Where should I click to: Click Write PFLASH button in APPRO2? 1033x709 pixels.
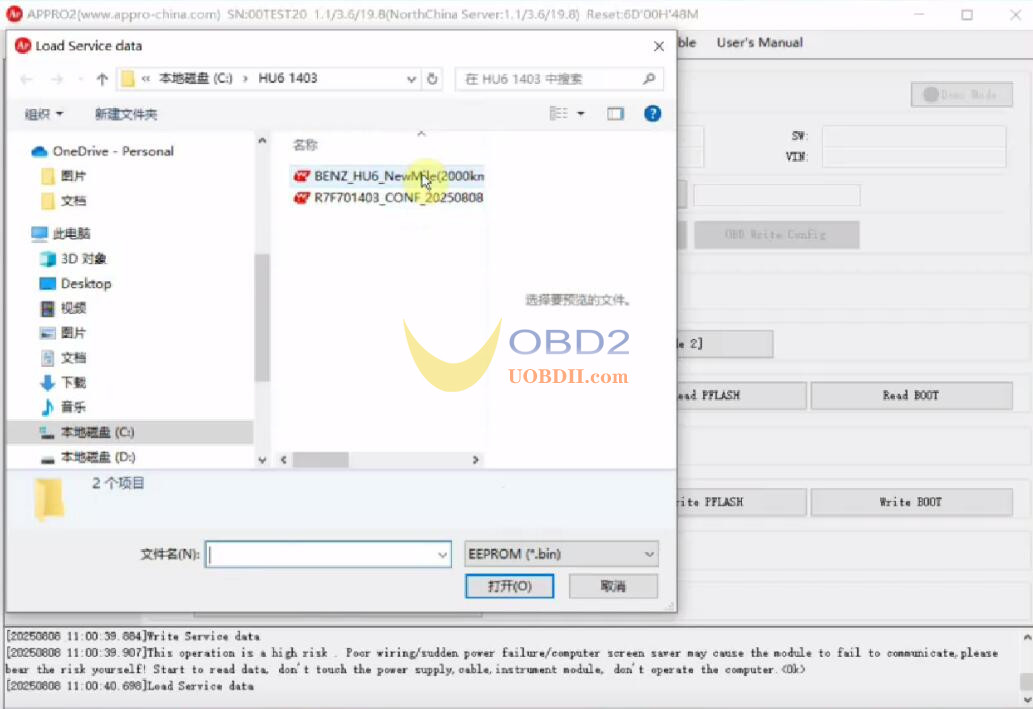pos(741,502)
